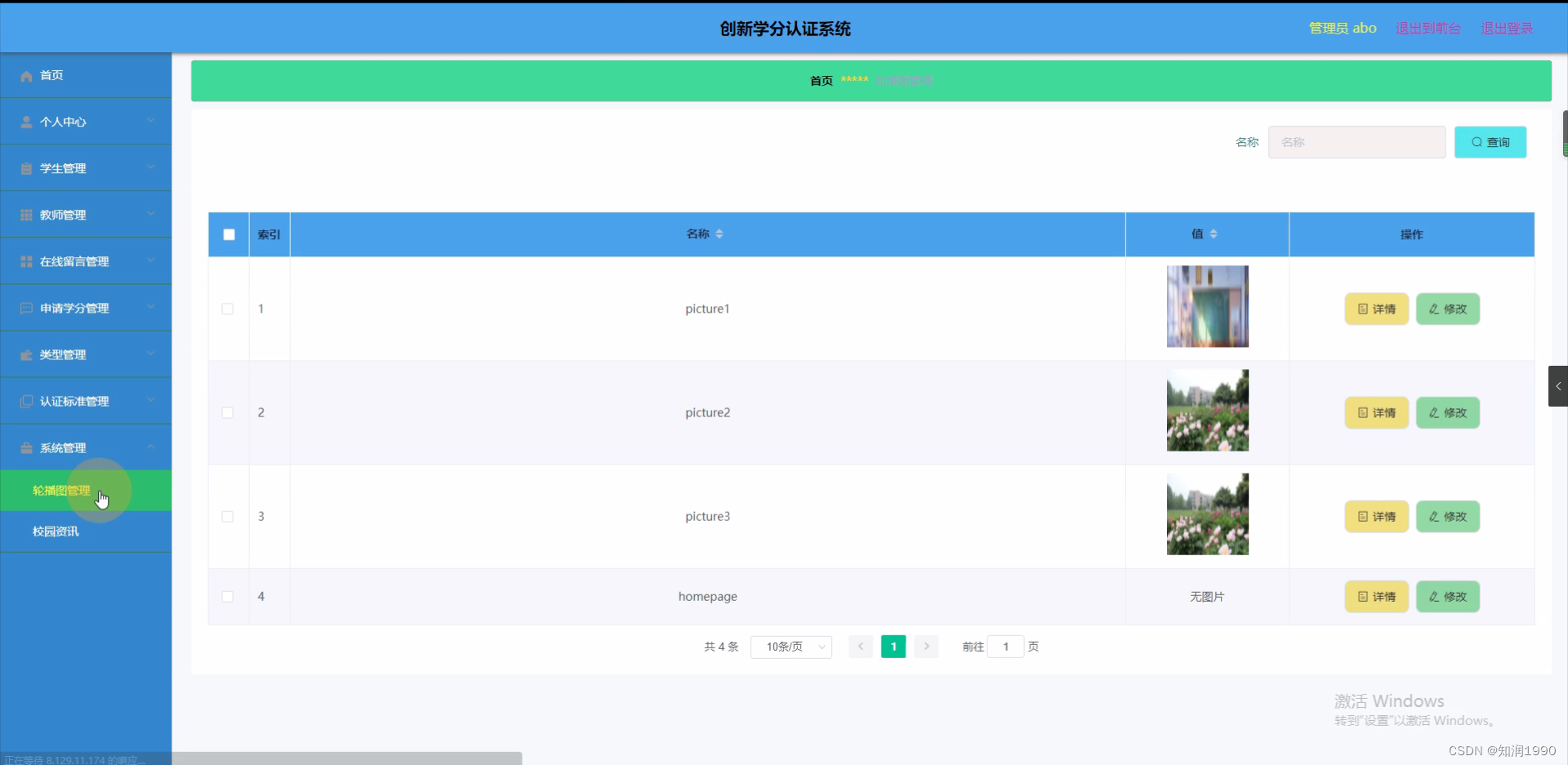This screenshot has width=1568, height=765.
Task: Click the 申请学分管理 sidebar icon
Action: tap(25, 308)
